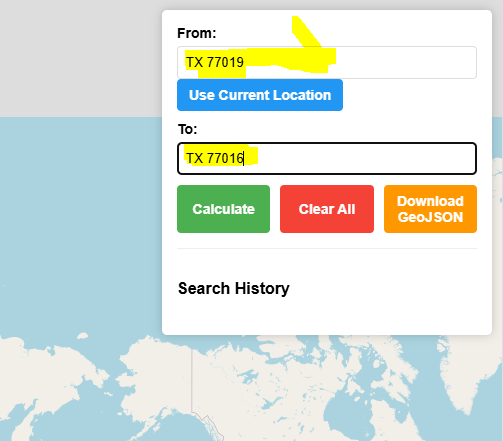Click the Search History heading
The width and height of the screenshot is (503, 441).
[x=234, y=288]
